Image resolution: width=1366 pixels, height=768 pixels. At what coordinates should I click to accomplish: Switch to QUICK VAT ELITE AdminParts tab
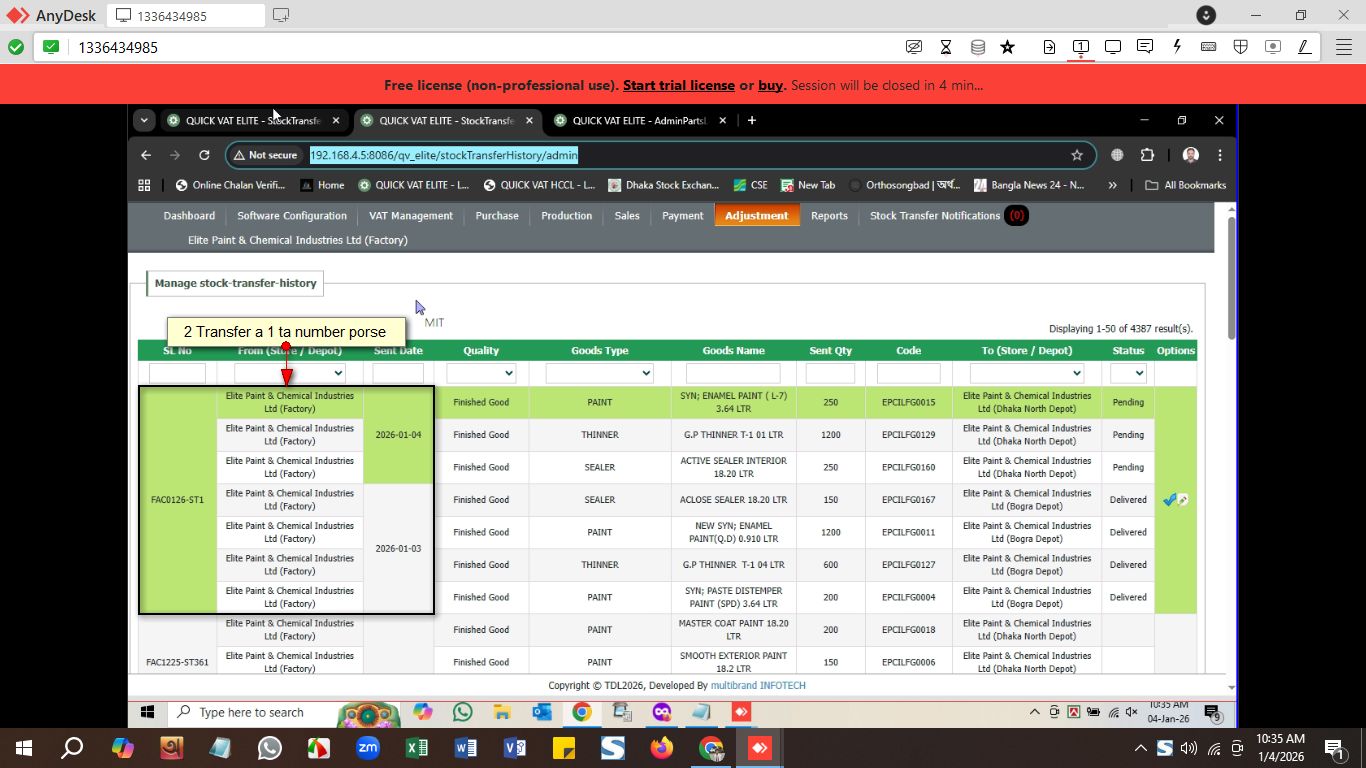coord(638,121)
